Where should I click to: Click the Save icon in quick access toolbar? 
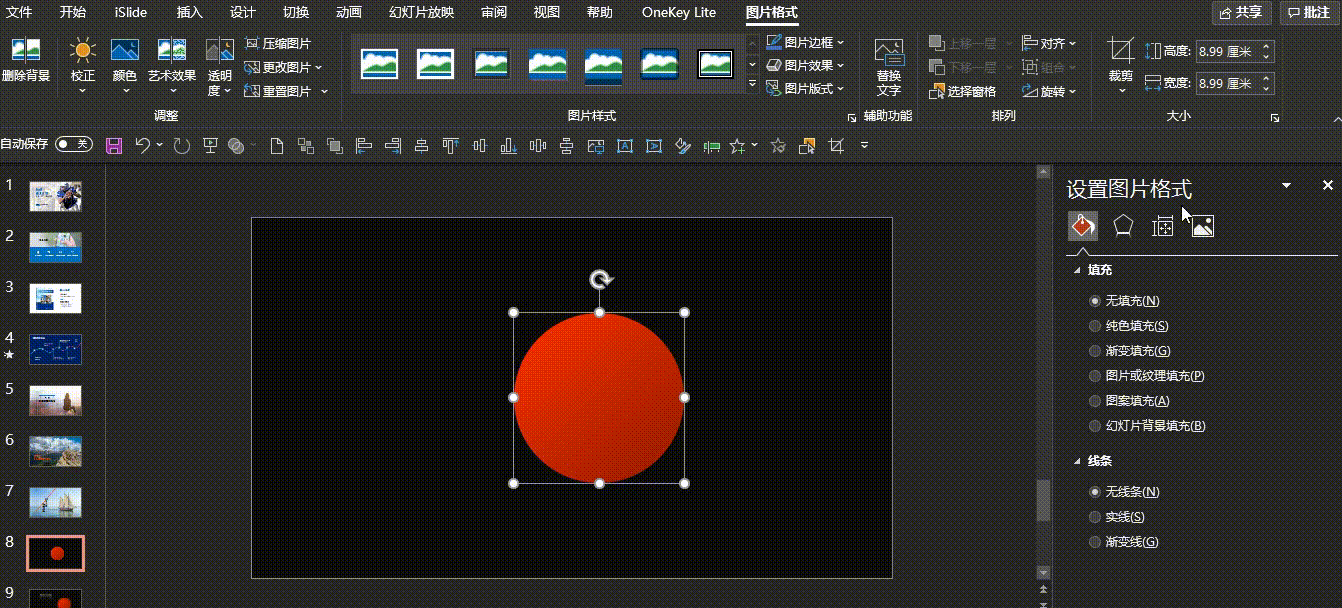coord(113,146)
